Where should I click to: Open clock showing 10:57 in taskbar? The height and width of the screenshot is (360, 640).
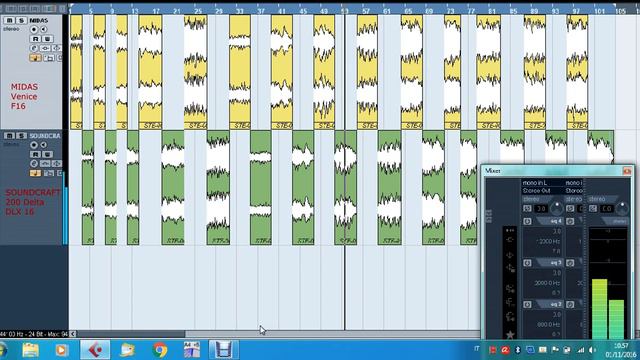click(620, 350)
